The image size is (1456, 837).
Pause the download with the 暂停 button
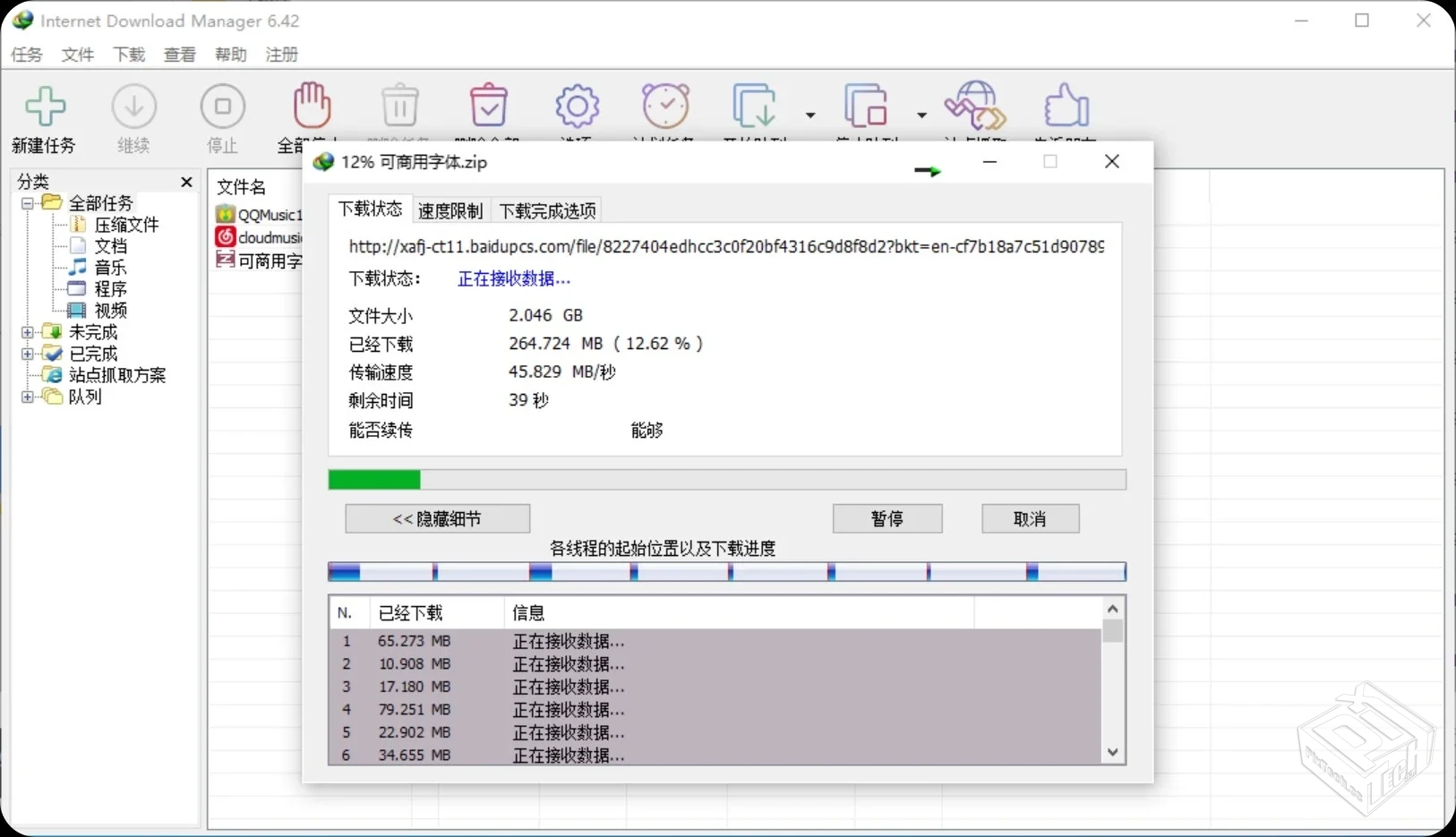(x=887, y=518)
